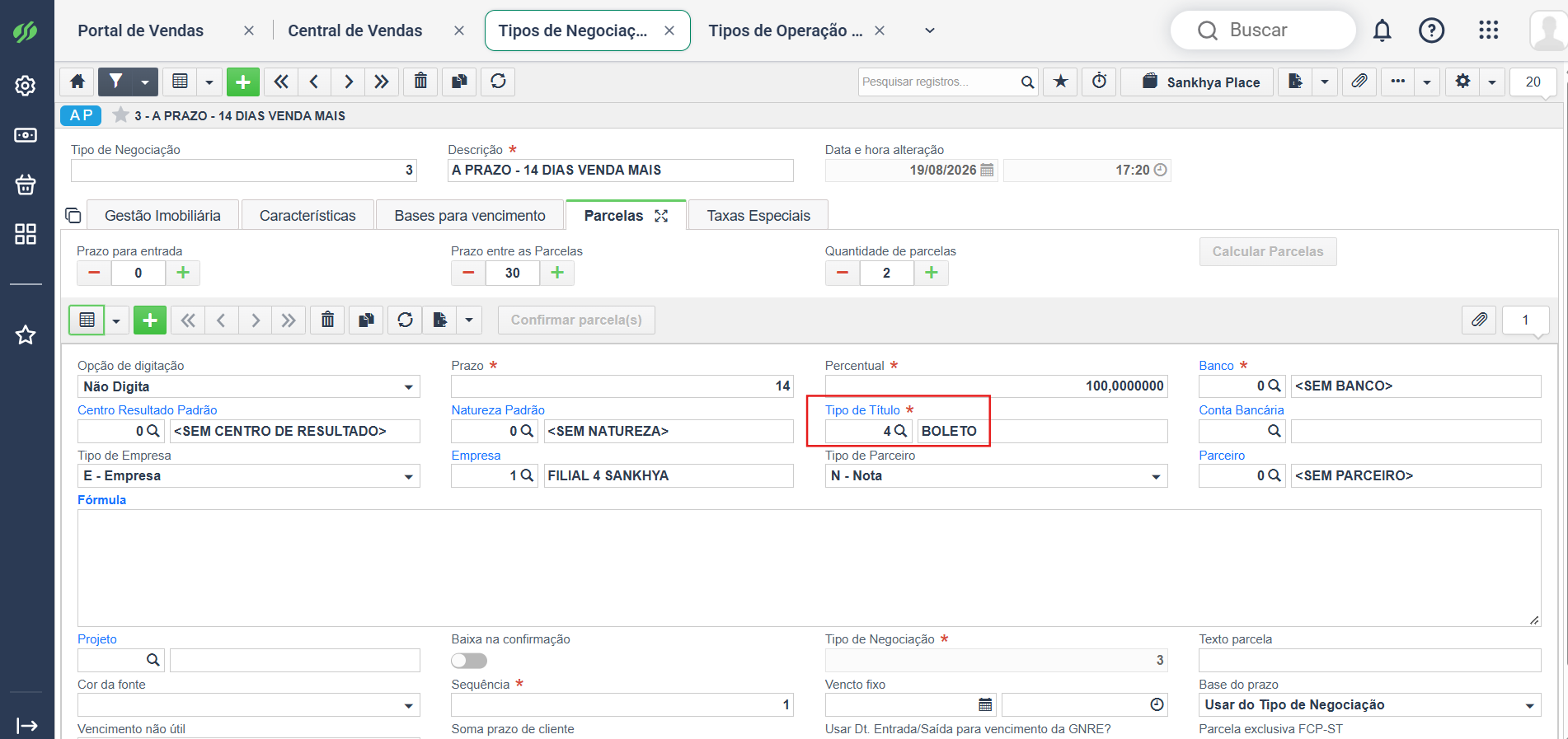The image size is (1568, 739).
Task: Switch to the Características tab
Action: click(x=307, y=215)
